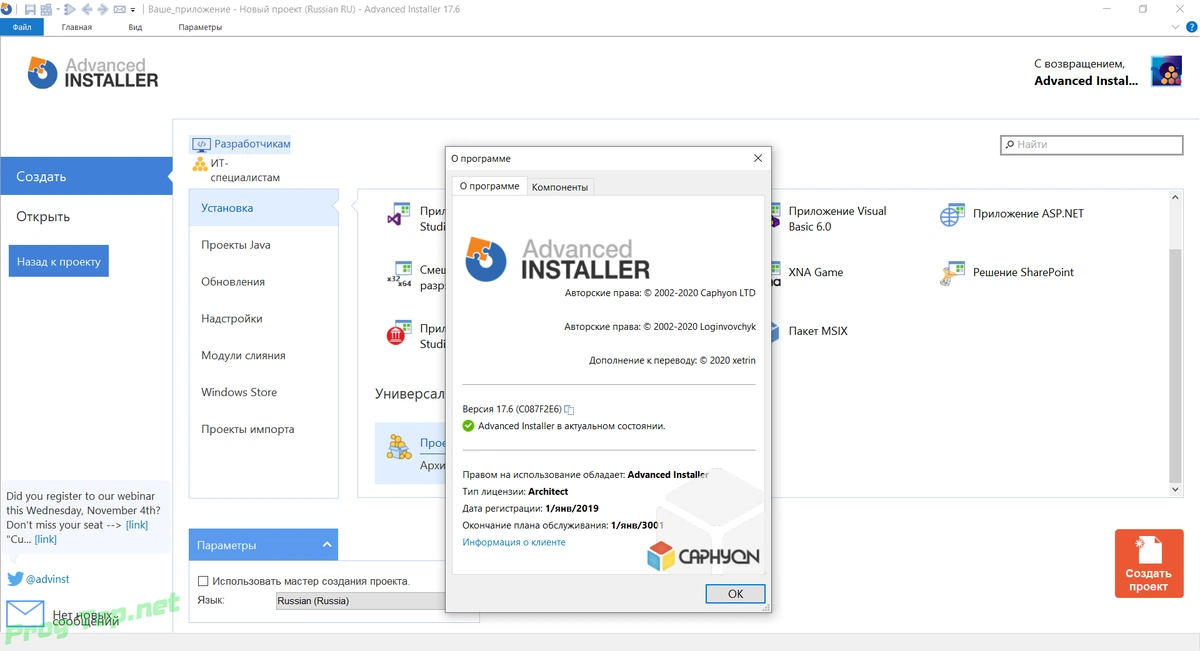The image size is (1200, 651).
Task: Click the user avatar icon at top right
Action: pos(1166,71)
